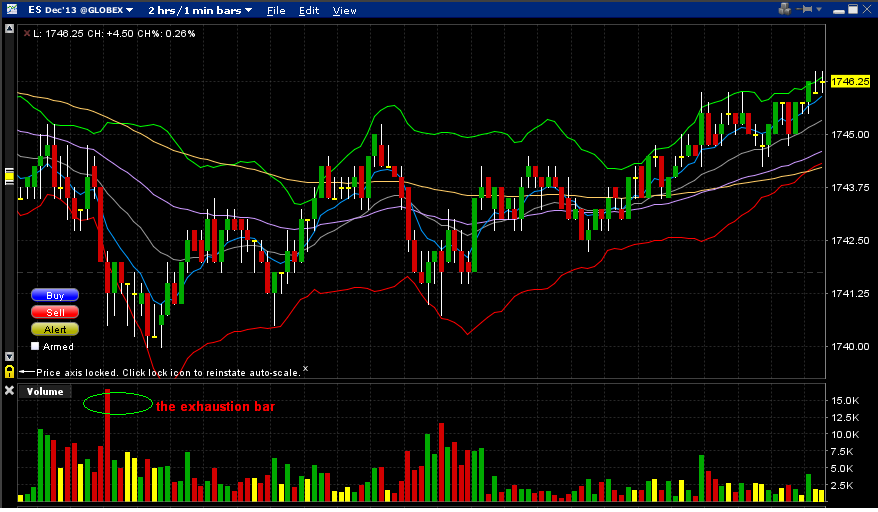Click the blue Buy button
Viewport: 878px width, 512px height.
pyautogui.click(x=55, y=295)
